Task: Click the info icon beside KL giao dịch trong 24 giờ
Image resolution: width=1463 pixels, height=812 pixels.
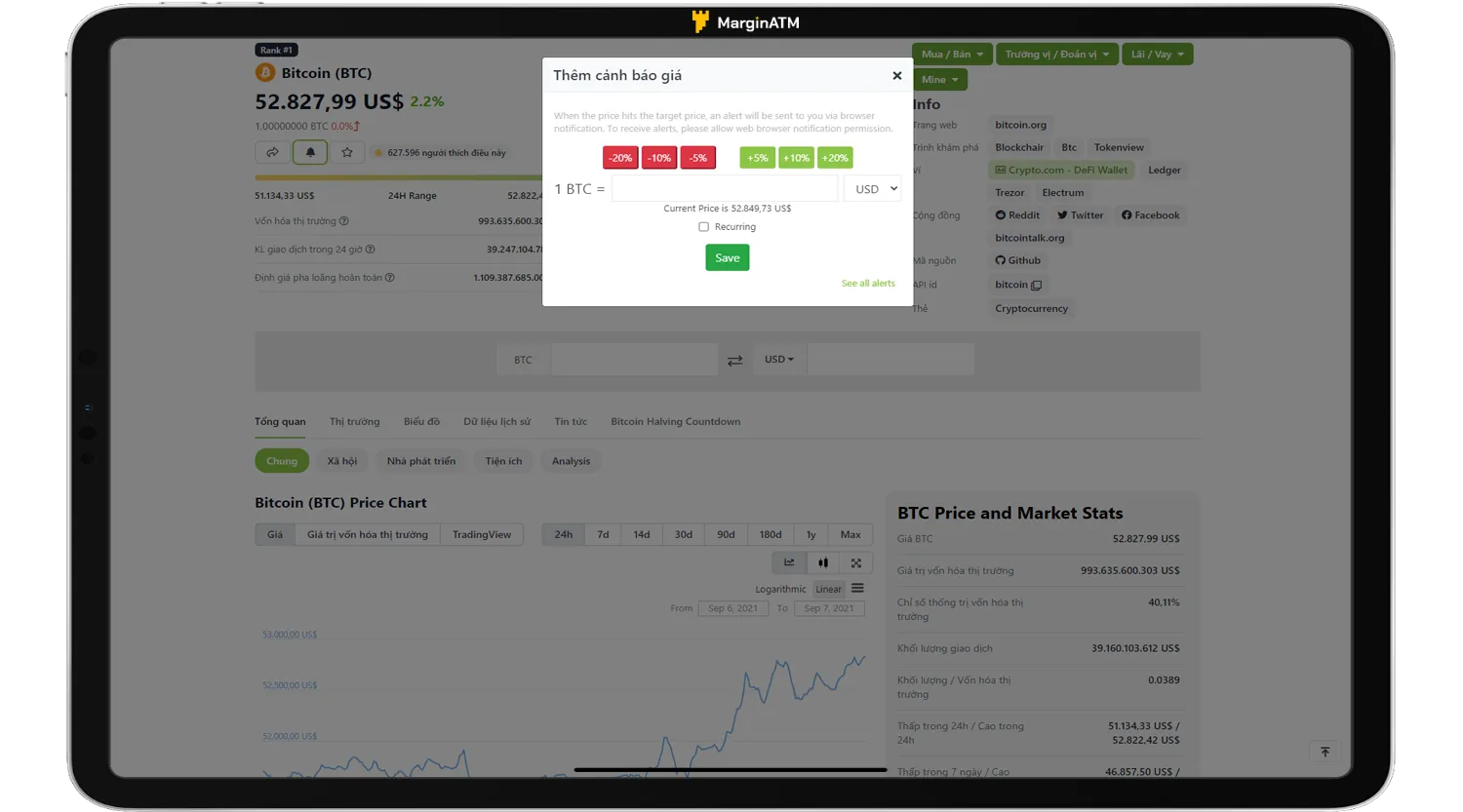Action: click(x=370, y=250)
